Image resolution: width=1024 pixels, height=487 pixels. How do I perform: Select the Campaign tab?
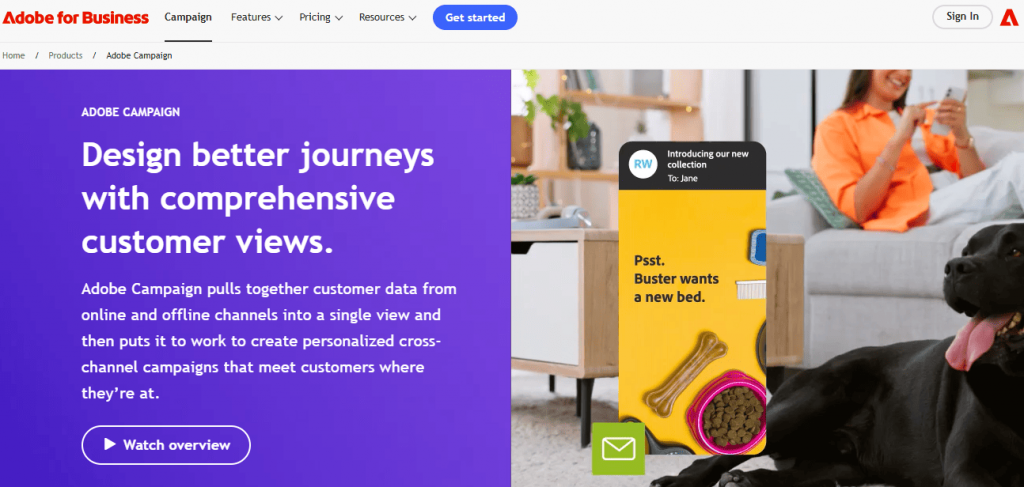click(188, 18)
